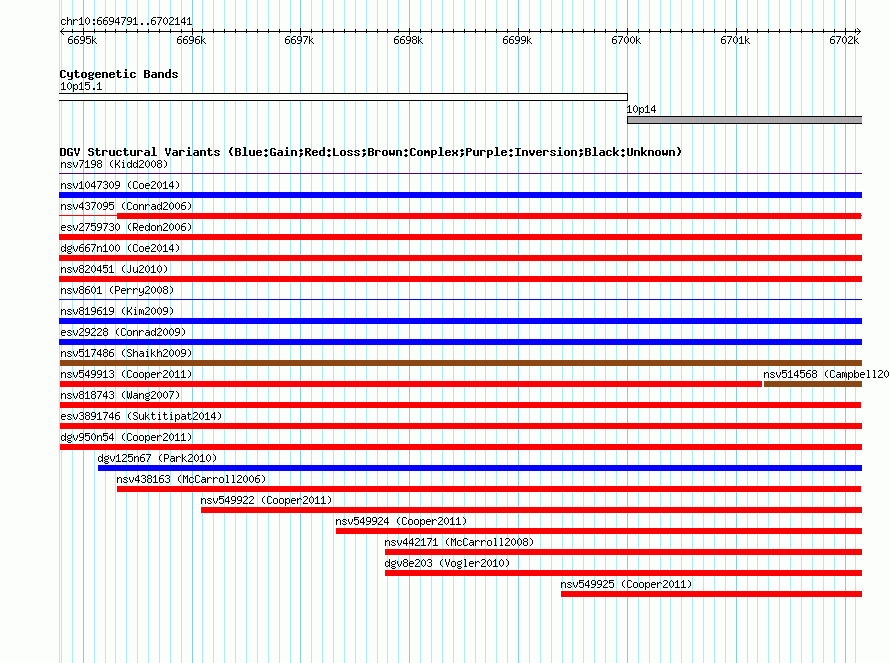
Task: Click the nsv8601 (Perry2008) label
Action: [x=117, y=291]
